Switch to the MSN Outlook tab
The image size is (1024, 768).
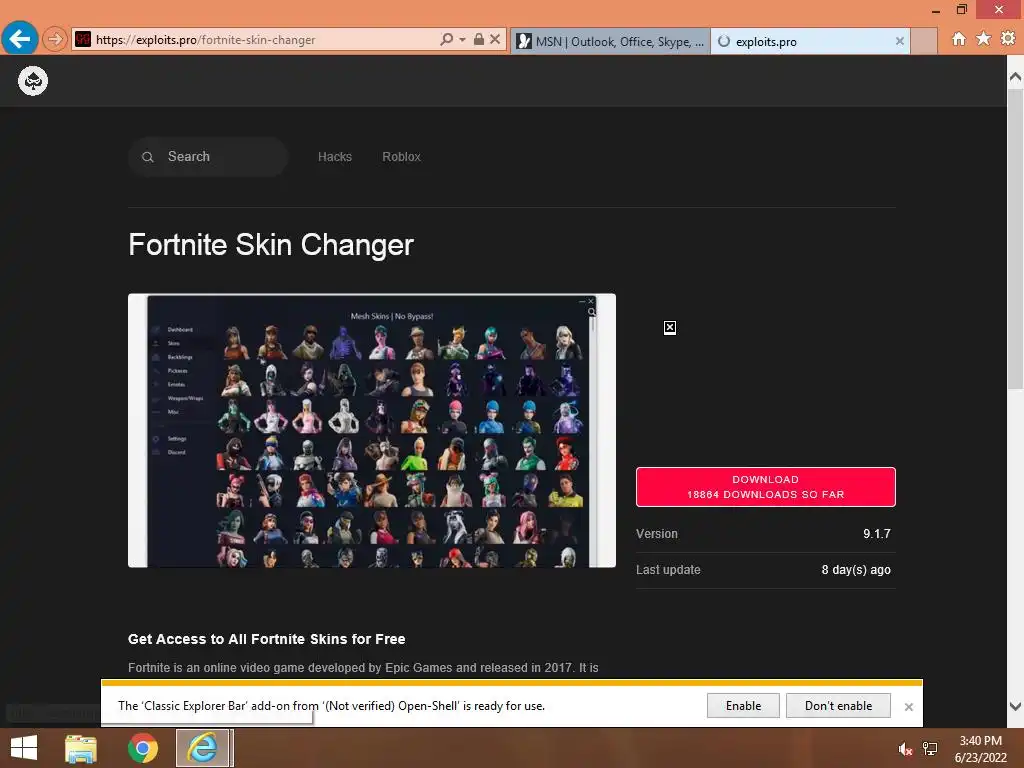pos(610,41)
